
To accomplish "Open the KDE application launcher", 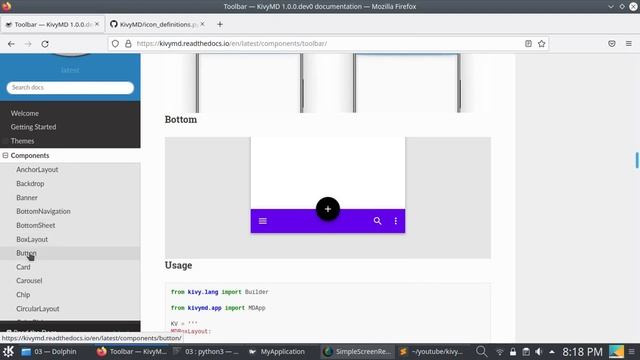I will (8, 351).
